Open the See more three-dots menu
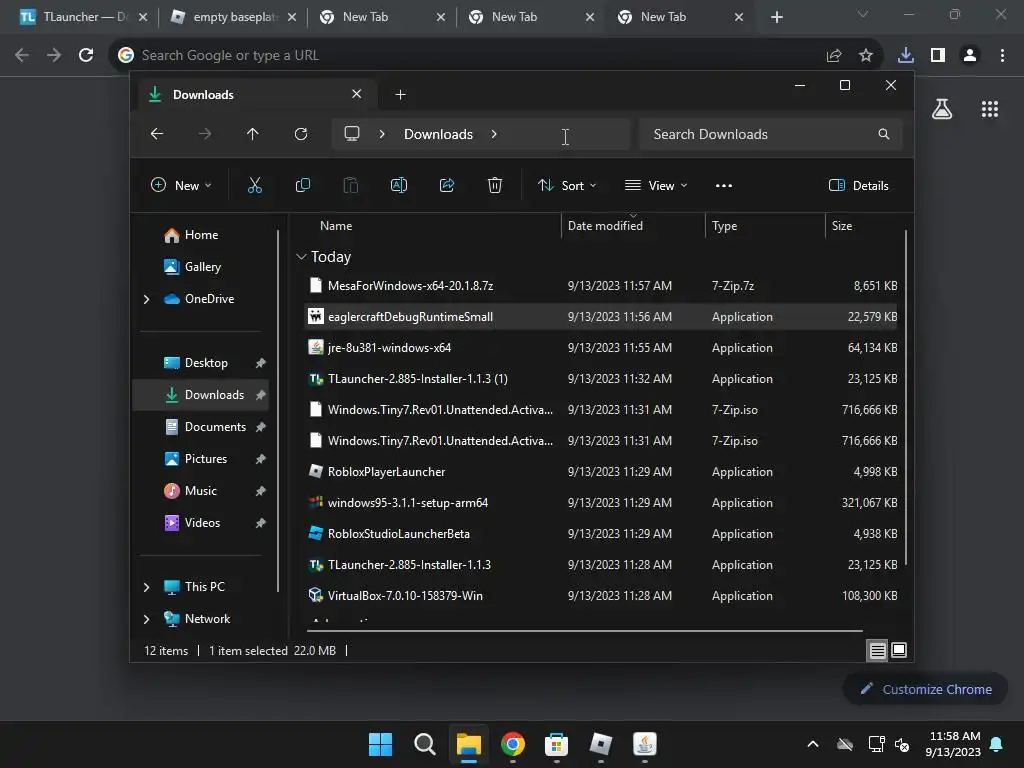 [724, 185]
